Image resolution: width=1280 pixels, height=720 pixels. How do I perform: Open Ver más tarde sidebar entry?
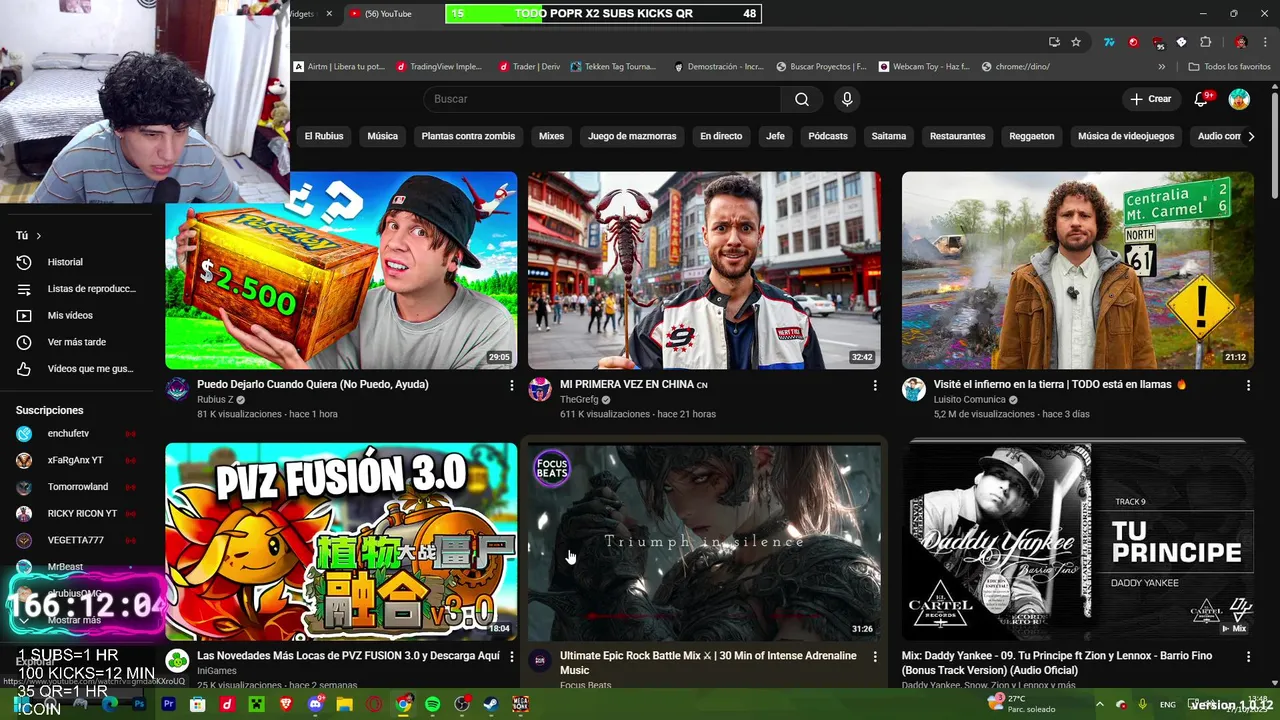click(77, 342)
